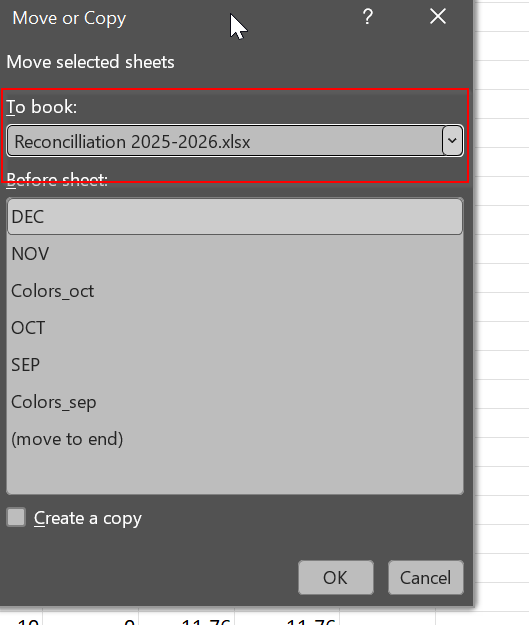Open the Reconcilliation 2025-2026.xlsx combo box
Image resolution: width=529 pixels, height=625 pixels.
234,141
